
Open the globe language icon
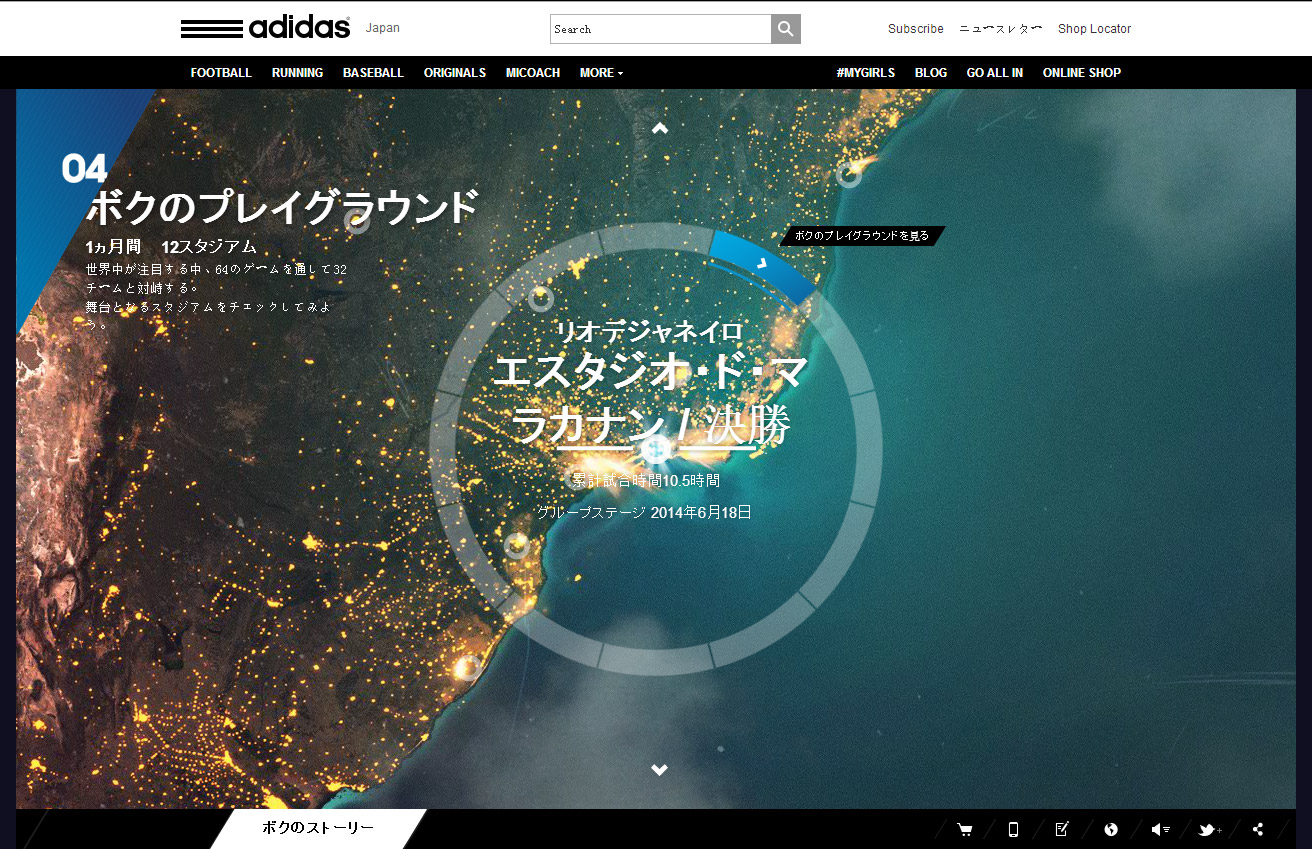click(x=1111, y=829)
